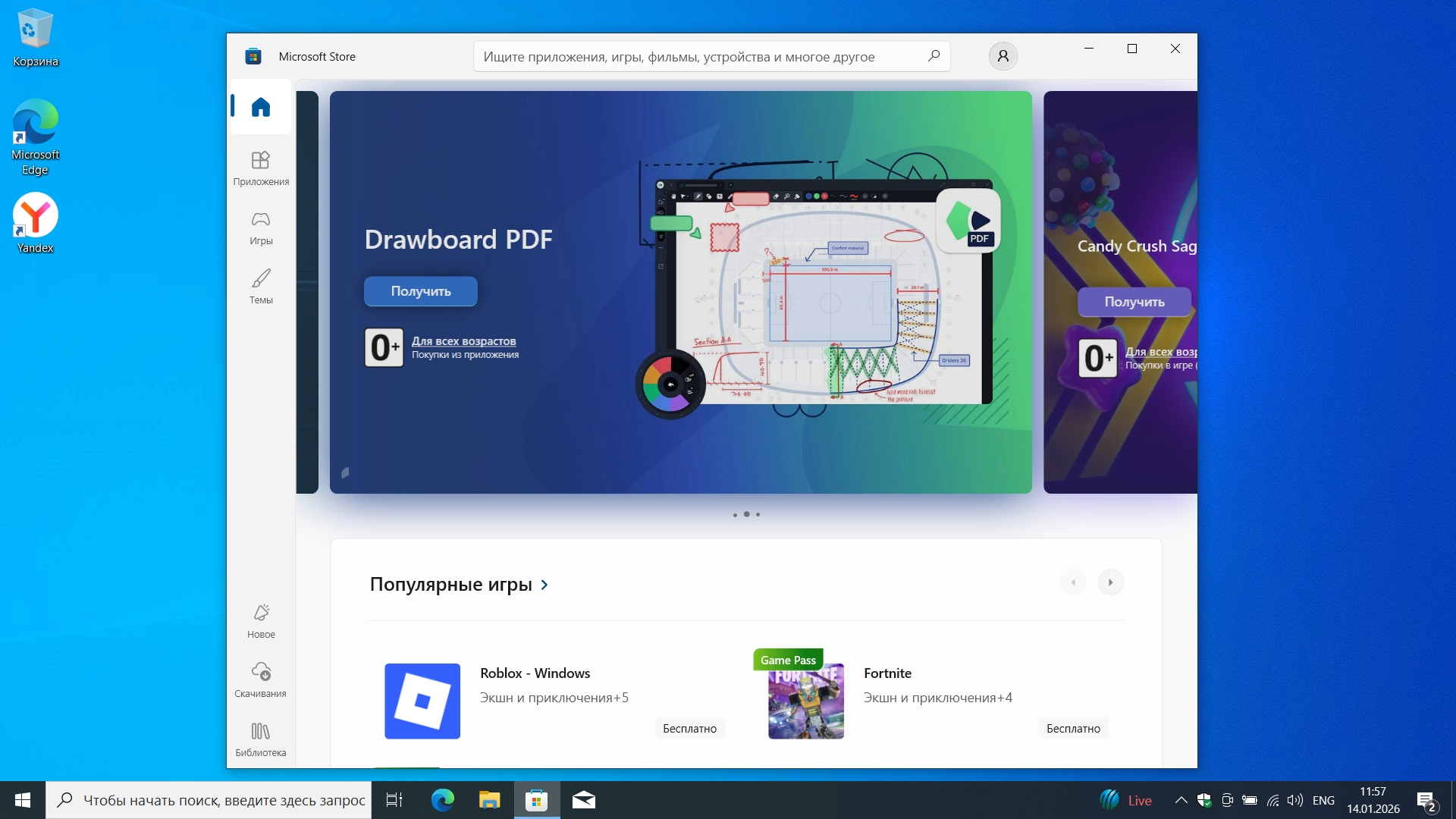Viewport: 1456px width, 819px height.
Task: Go to the Приложения section
Action: [x=260, y=168]
